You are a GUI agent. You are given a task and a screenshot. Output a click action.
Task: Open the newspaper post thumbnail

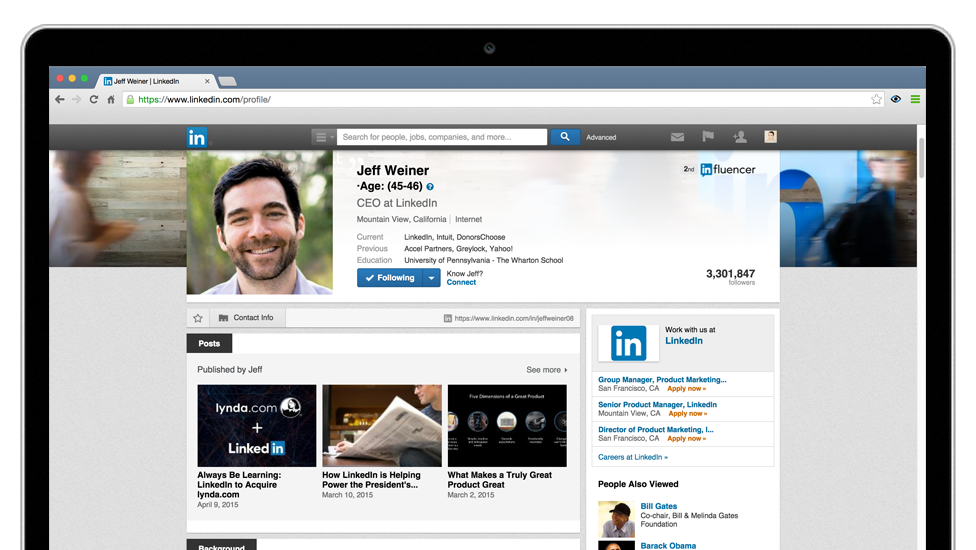[382, 426]
